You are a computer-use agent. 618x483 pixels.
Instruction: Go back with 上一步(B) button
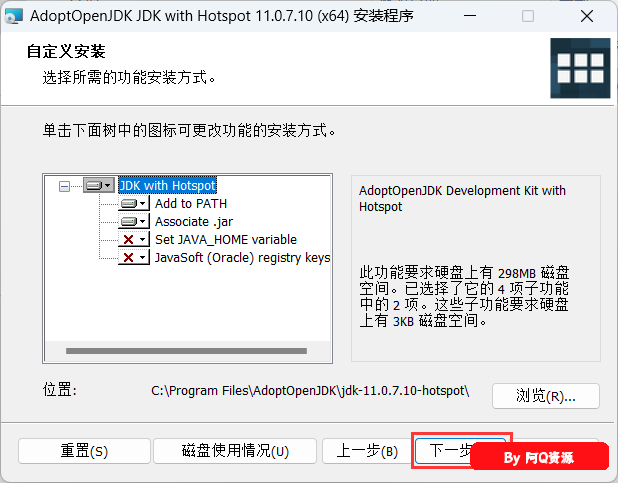point(367,451)
